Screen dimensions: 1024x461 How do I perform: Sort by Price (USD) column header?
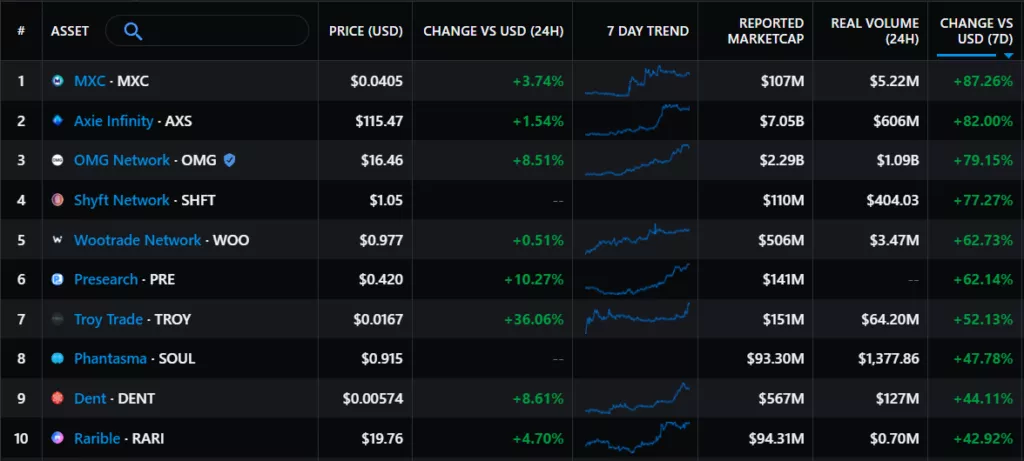(x=365, y=31)
